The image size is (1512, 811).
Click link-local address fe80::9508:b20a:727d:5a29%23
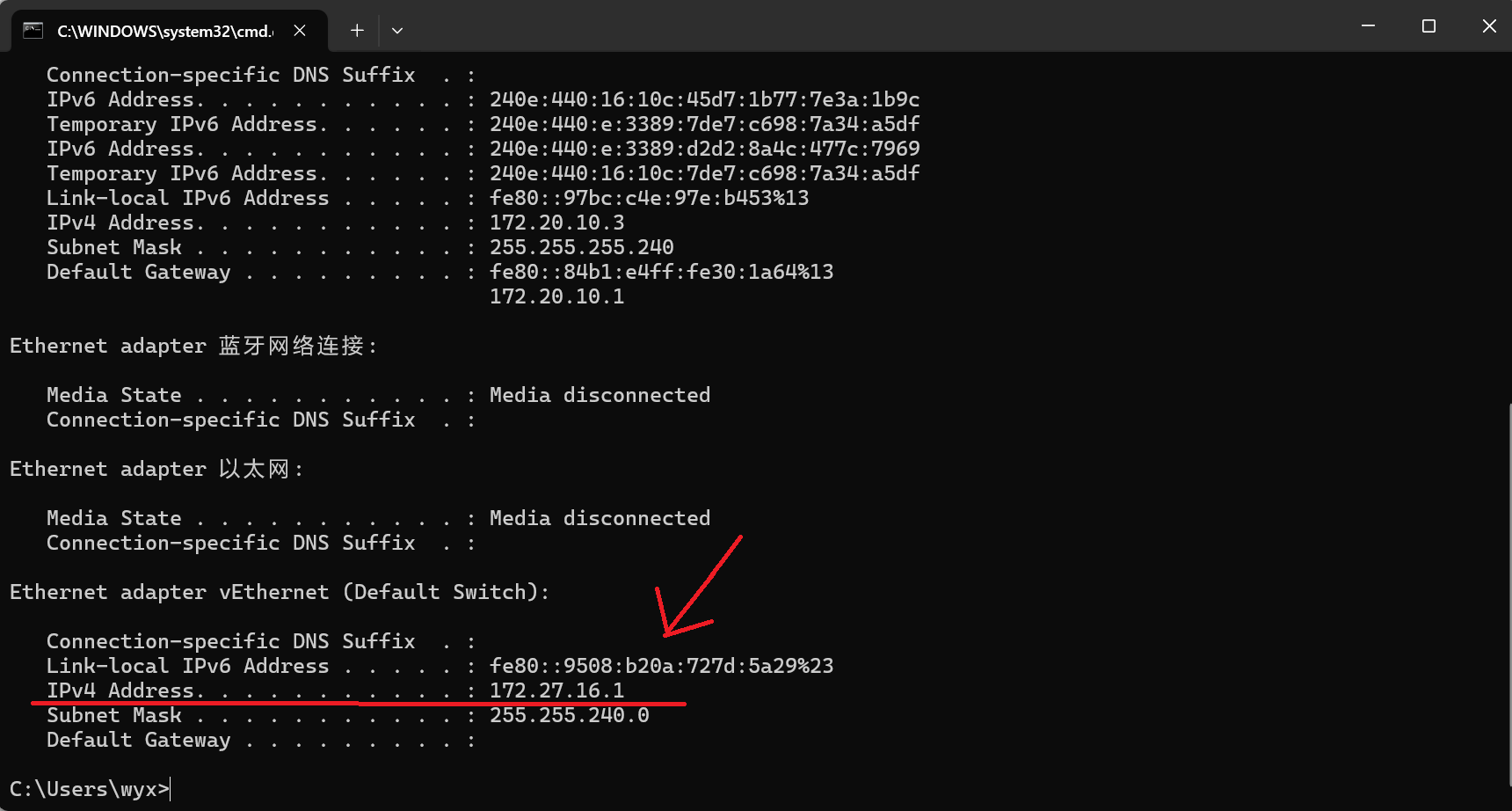(661, 666)
